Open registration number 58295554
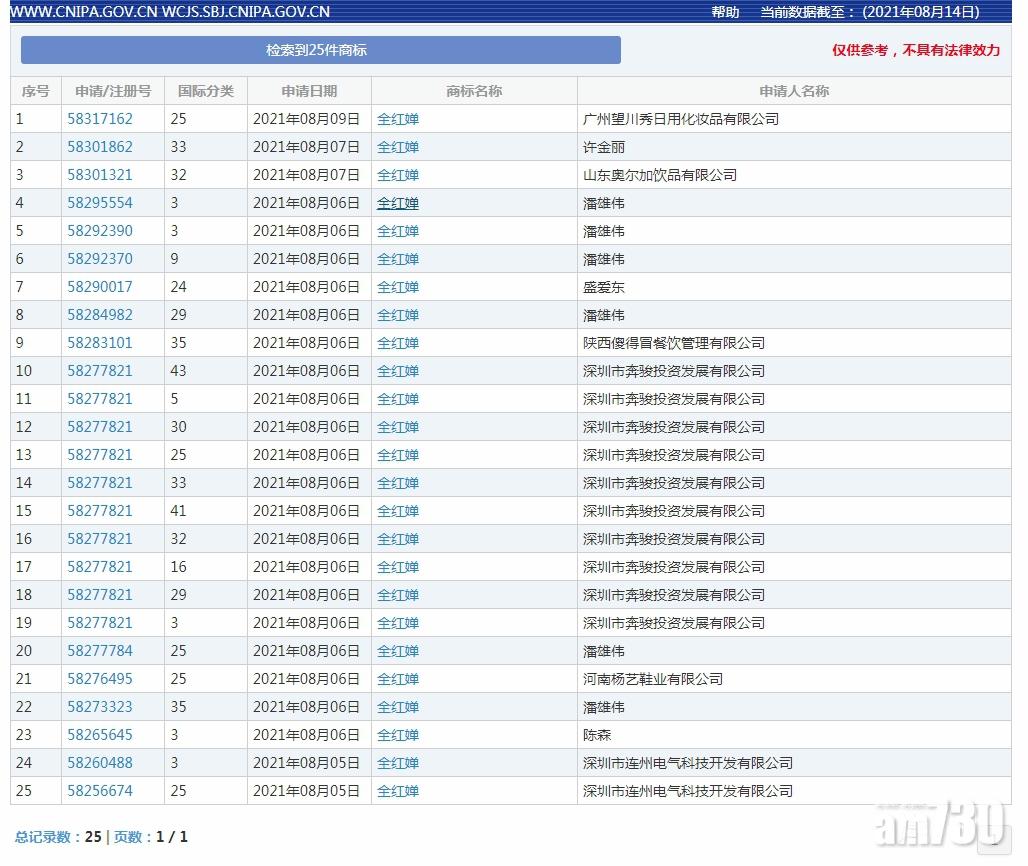Image resolution: width=1028 pixels, height=866 pixels. point(100,203)
